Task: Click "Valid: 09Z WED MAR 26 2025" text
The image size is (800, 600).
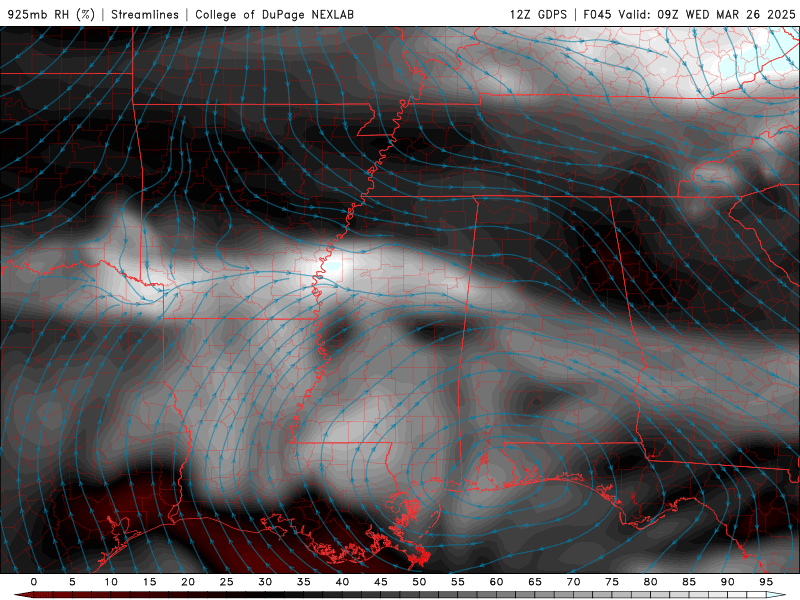Action: (x=707, y=14)
